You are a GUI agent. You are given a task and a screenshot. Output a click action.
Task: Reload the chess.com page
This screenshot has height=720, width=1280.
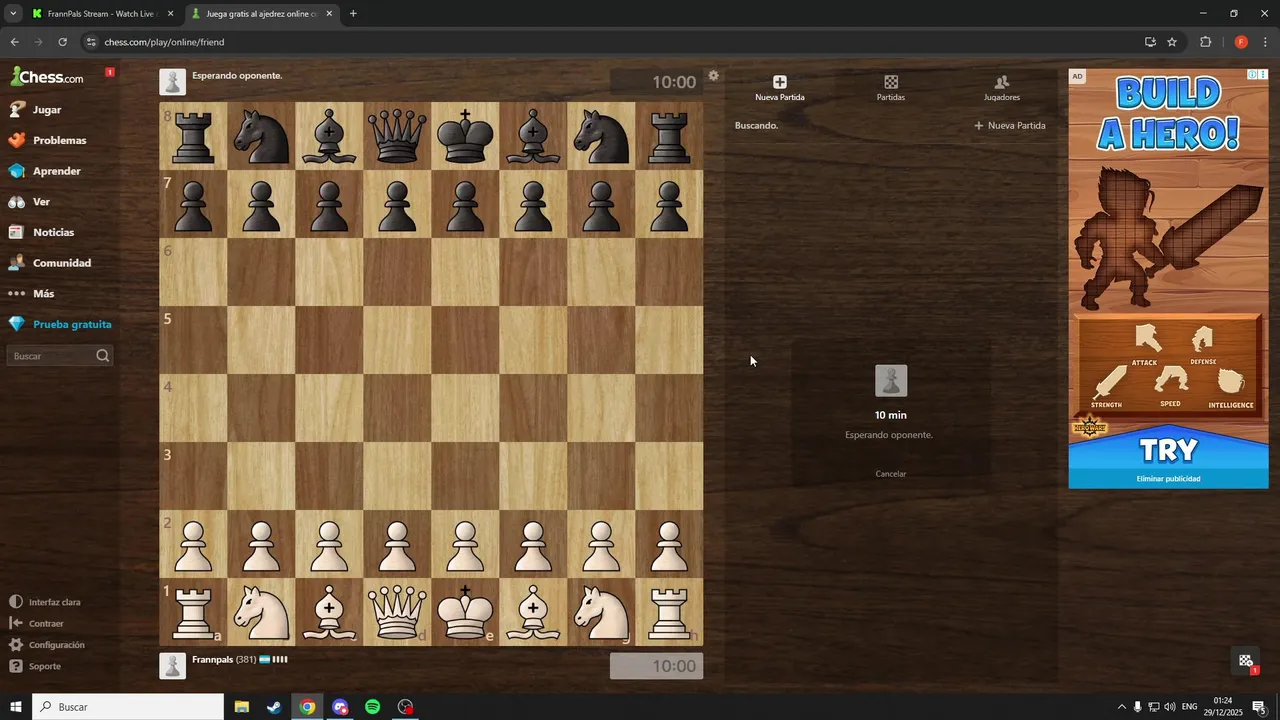[x=62, y=42]
